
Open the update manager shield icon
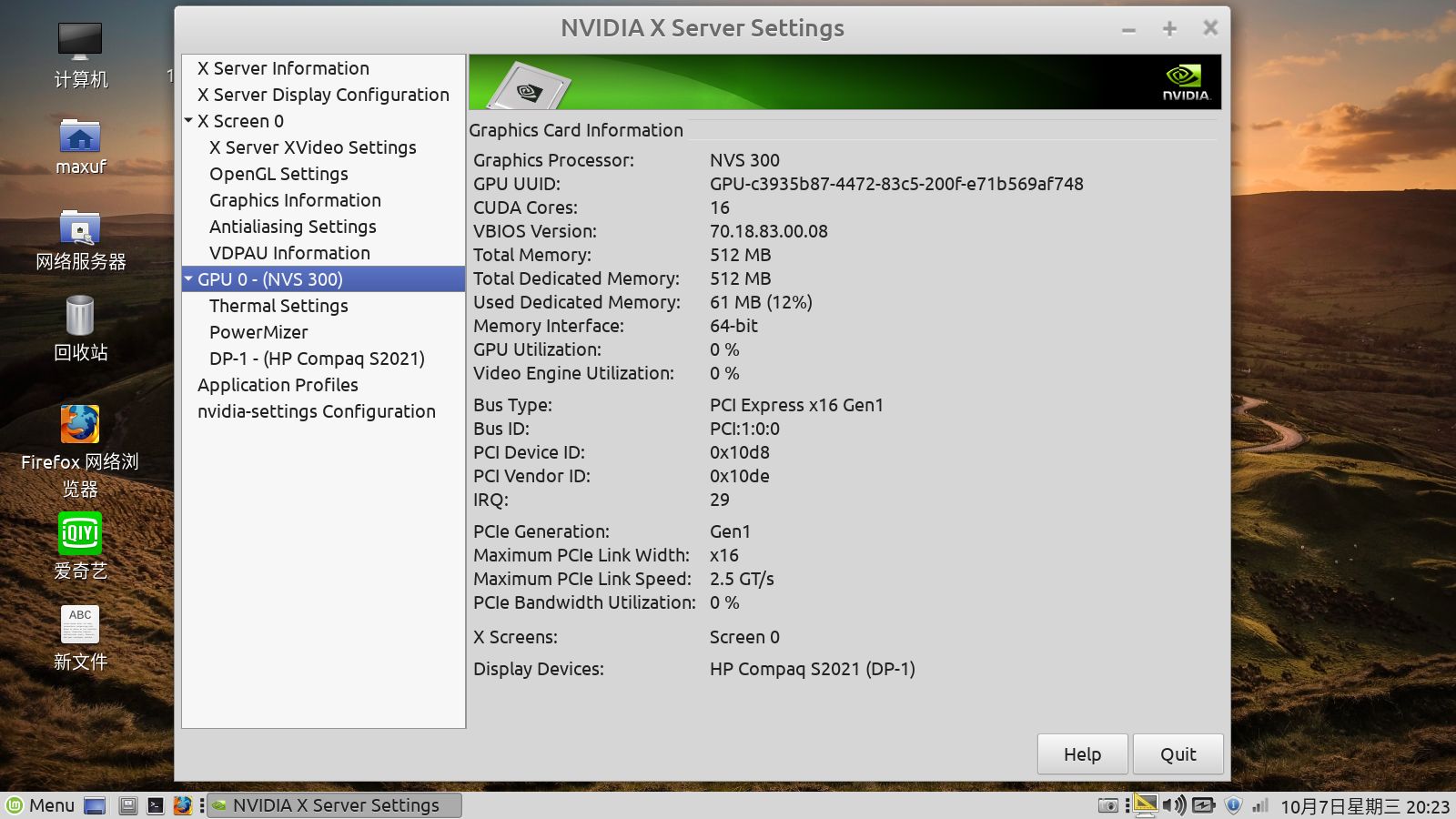[1233, 805]
